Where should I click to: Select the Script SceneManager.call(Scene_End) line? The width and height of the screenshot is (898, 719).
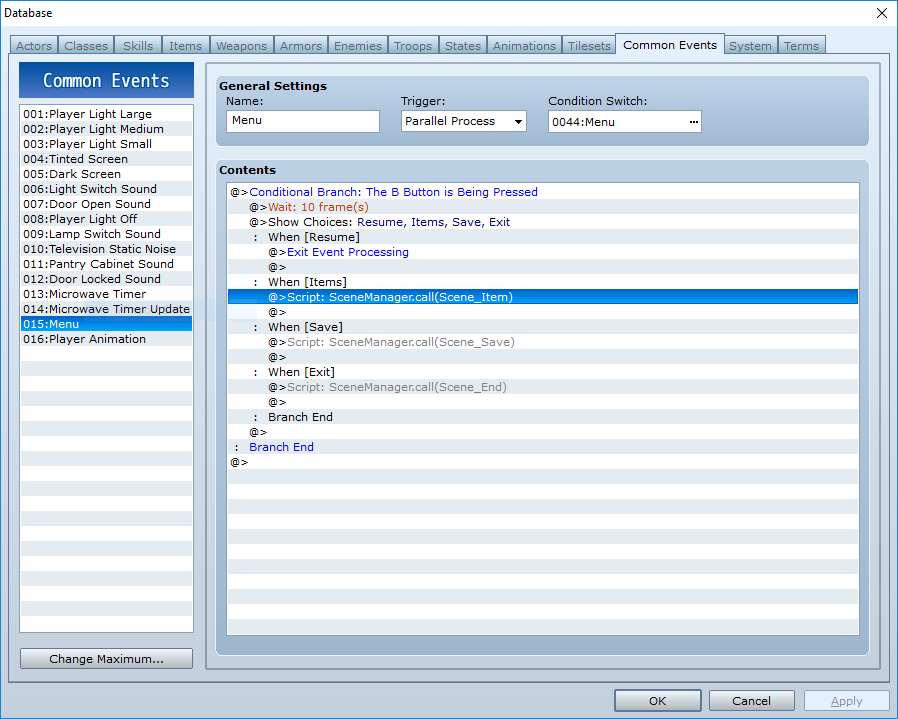coord(543,387)
